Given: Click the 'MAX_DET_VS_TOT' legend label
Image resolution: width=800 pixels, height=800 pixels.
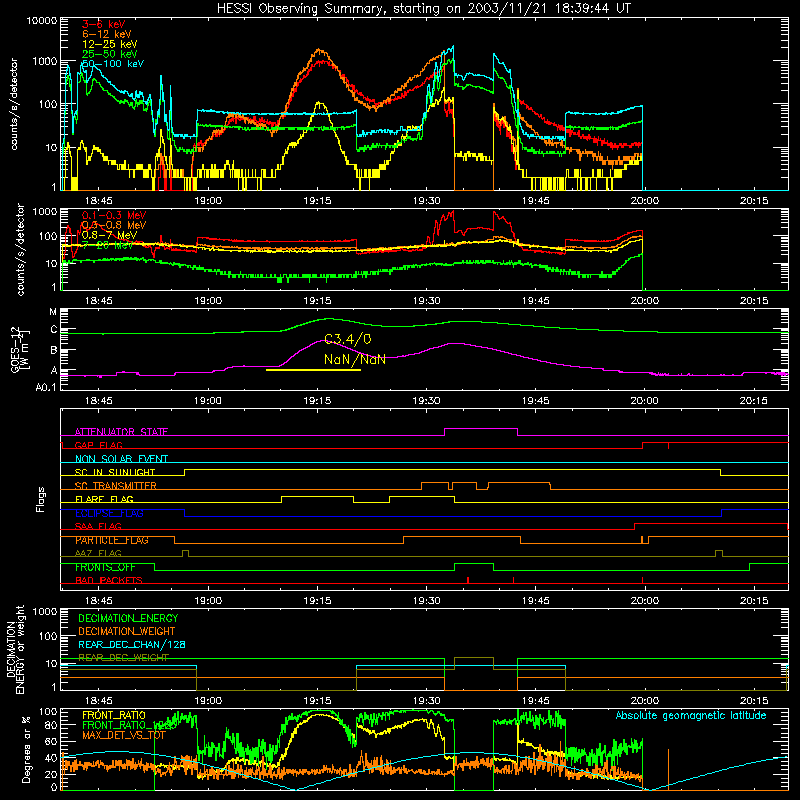Looking at the screenshot, I should (124, 735).
